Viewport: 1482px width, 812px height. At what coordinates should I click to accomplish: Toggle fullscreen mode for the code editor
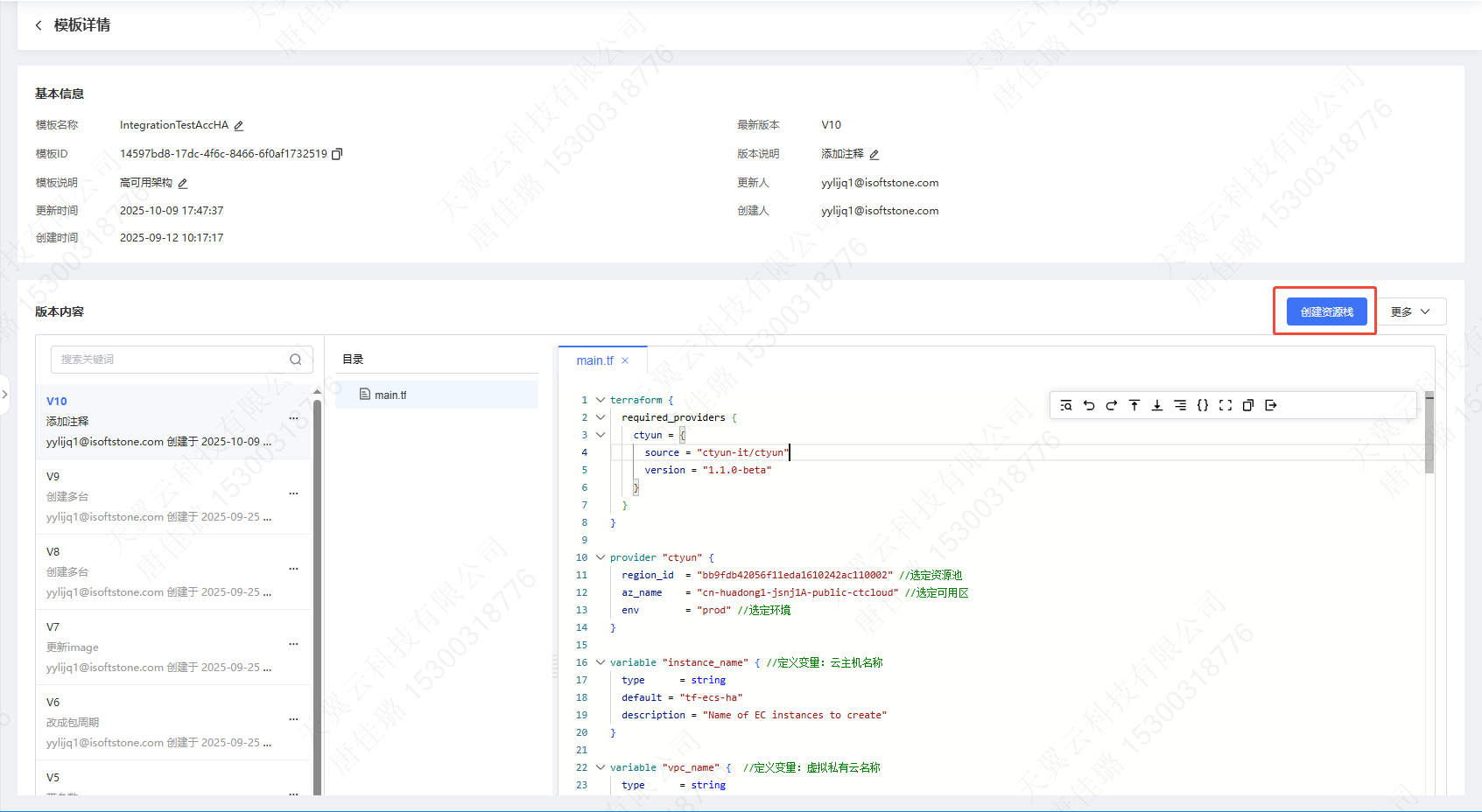click(1226, 405)
